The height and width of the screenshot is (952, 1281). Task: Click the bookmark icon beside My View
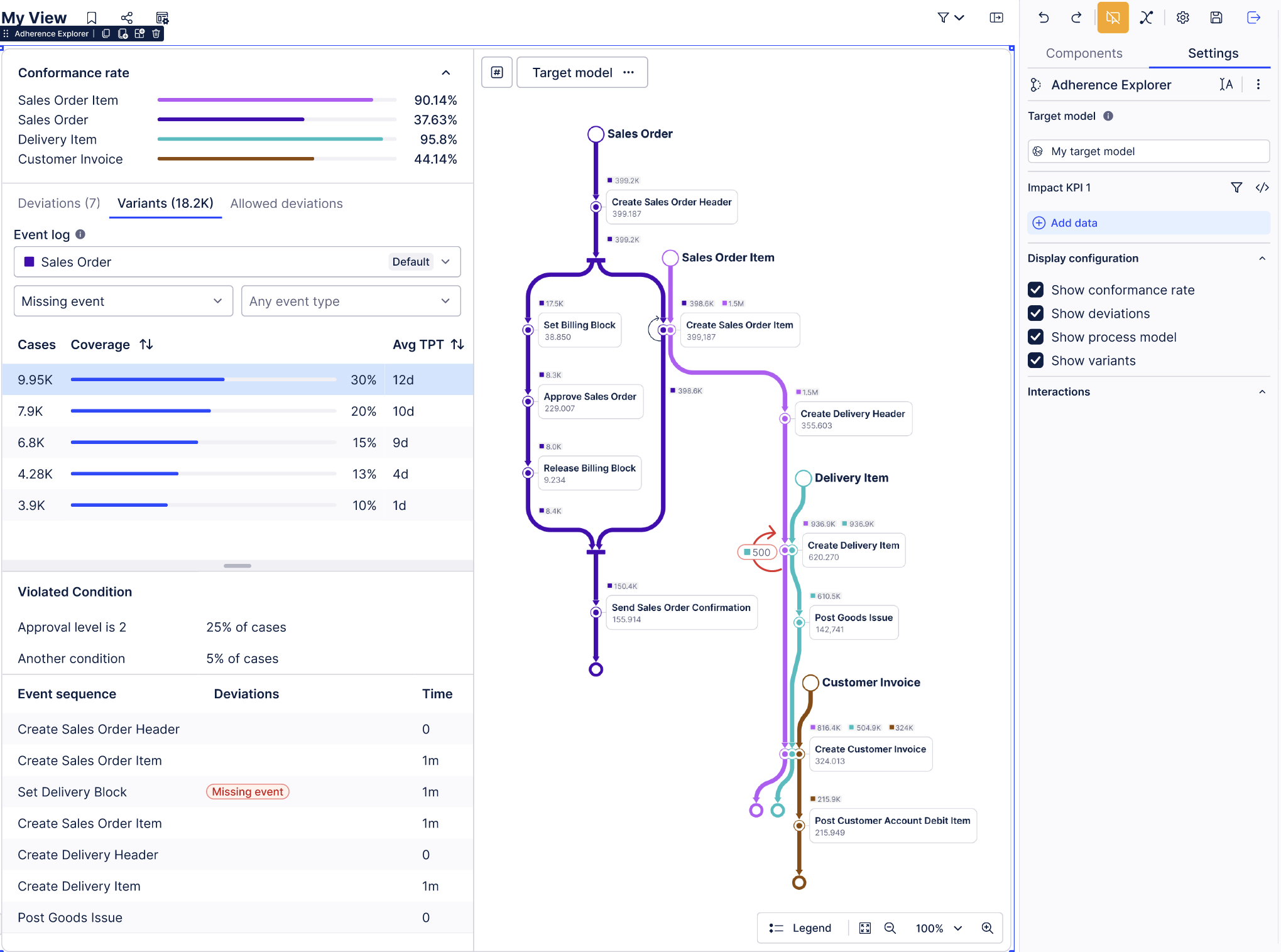pyautogui.click(x=92, y=18)
